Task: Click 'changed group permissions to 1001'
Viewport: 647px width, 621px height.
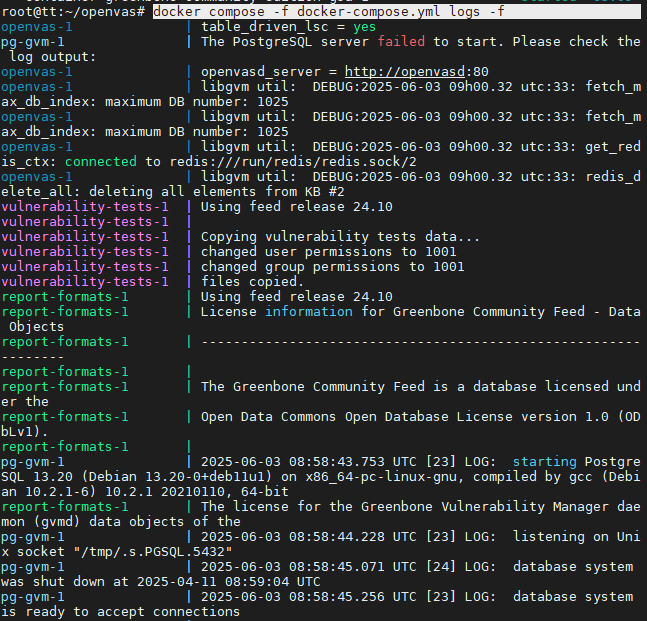Action: pos(332,267)
